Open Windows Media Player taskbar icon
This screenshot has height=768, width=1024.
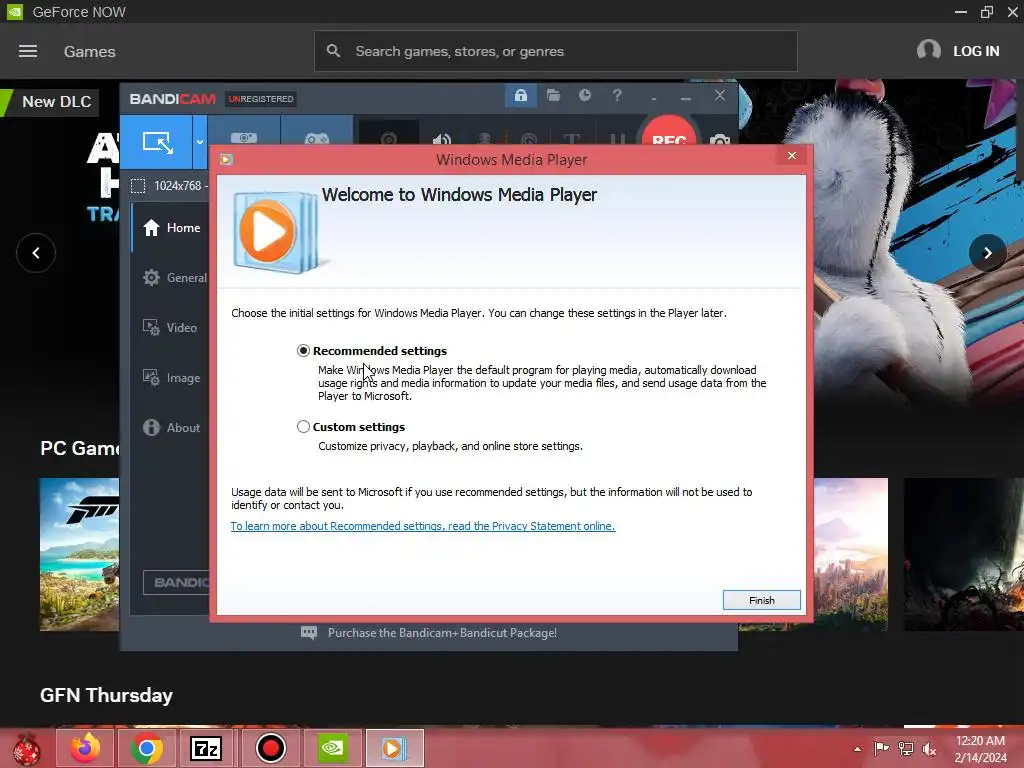tap(394, 748)
